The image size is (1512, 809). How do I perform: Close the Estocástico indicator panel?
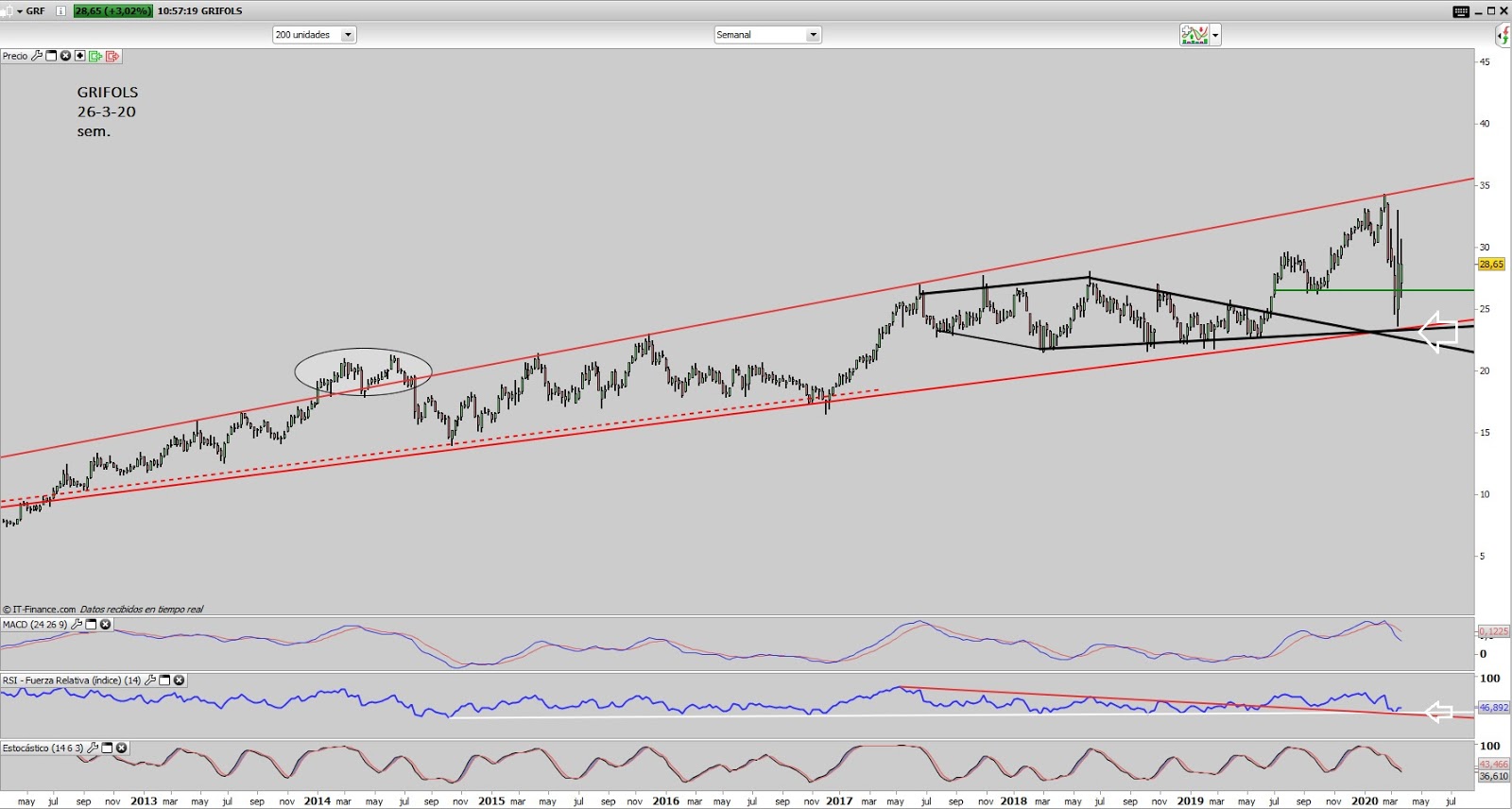click(x=121, y=748)
